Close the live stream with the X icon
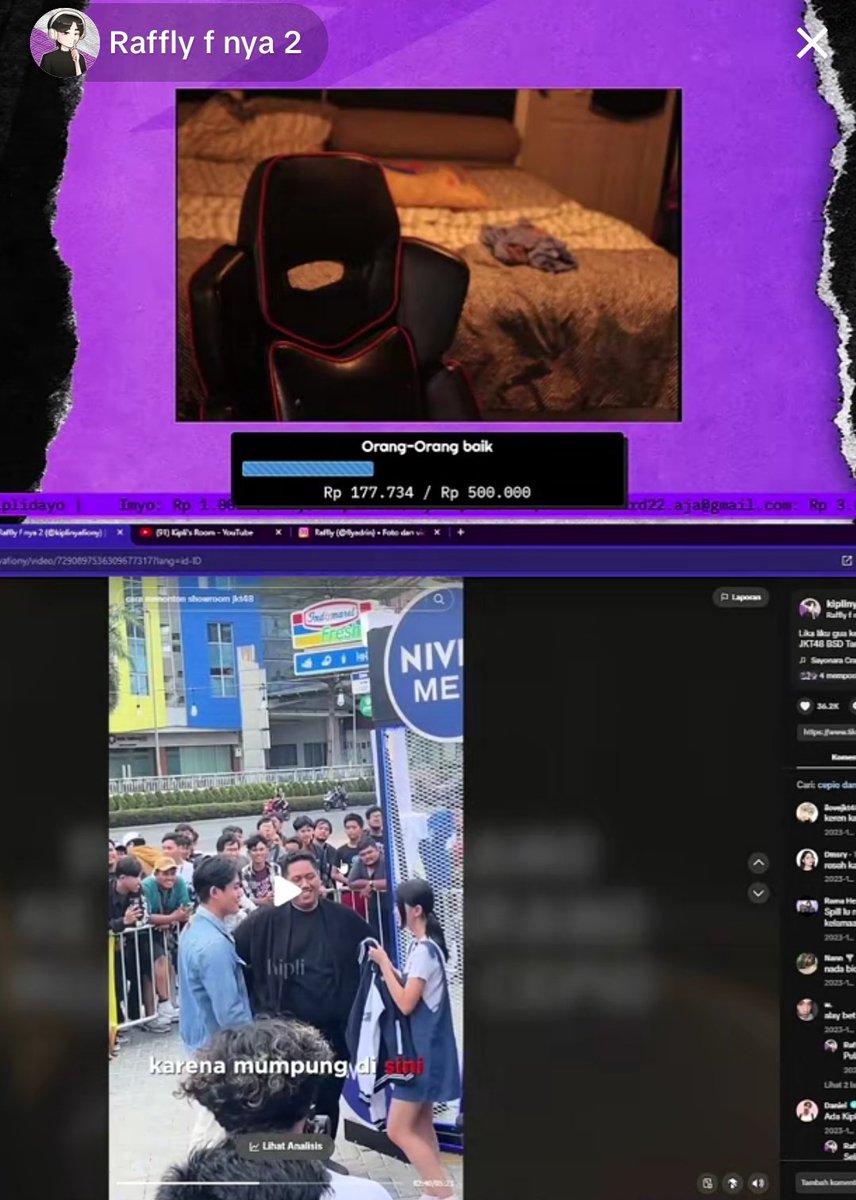Image resolution: width=856 pixels, height=1200 pixels. coord(811,43)
